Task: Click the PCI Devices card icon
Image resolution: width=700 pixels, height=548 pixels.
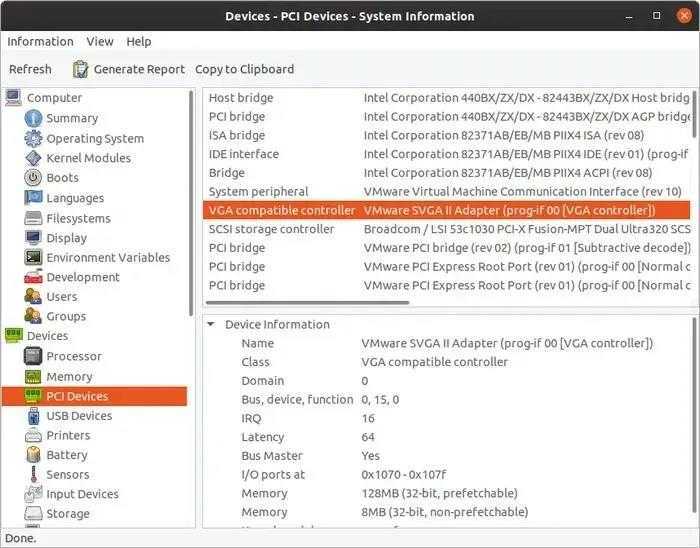Action: click(33, 396)
